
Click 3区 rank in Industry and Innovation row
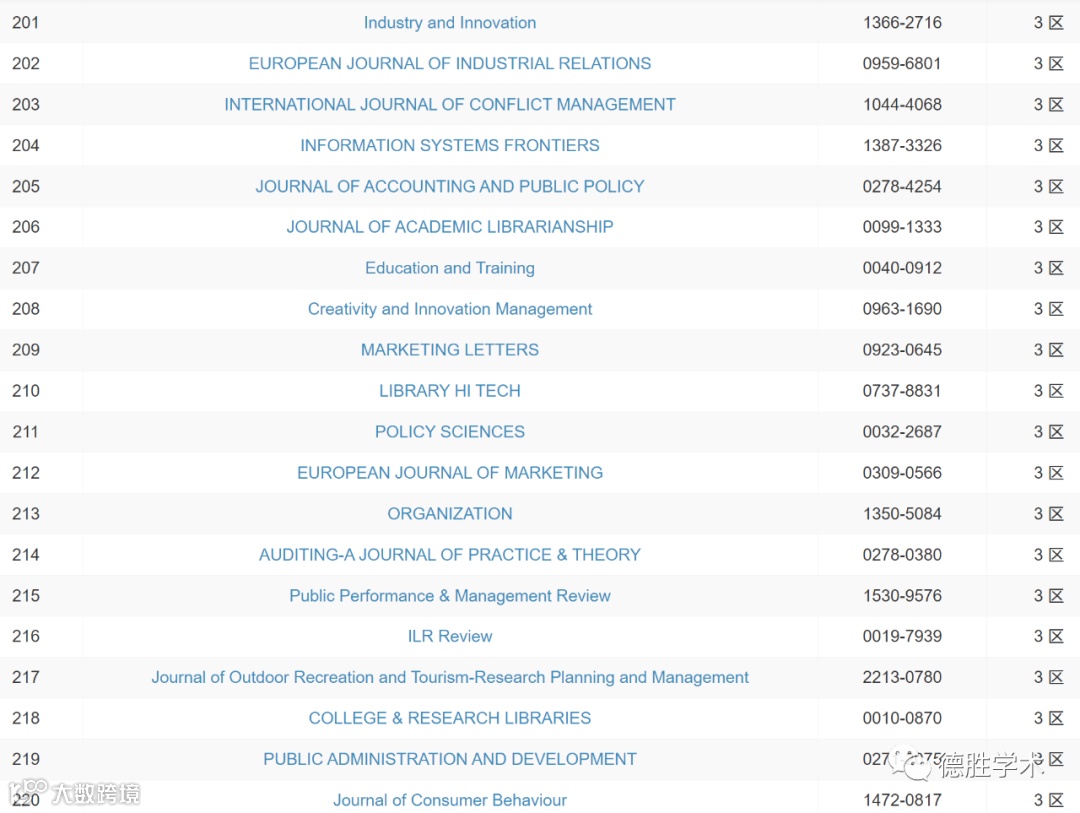click(1048, 23)
